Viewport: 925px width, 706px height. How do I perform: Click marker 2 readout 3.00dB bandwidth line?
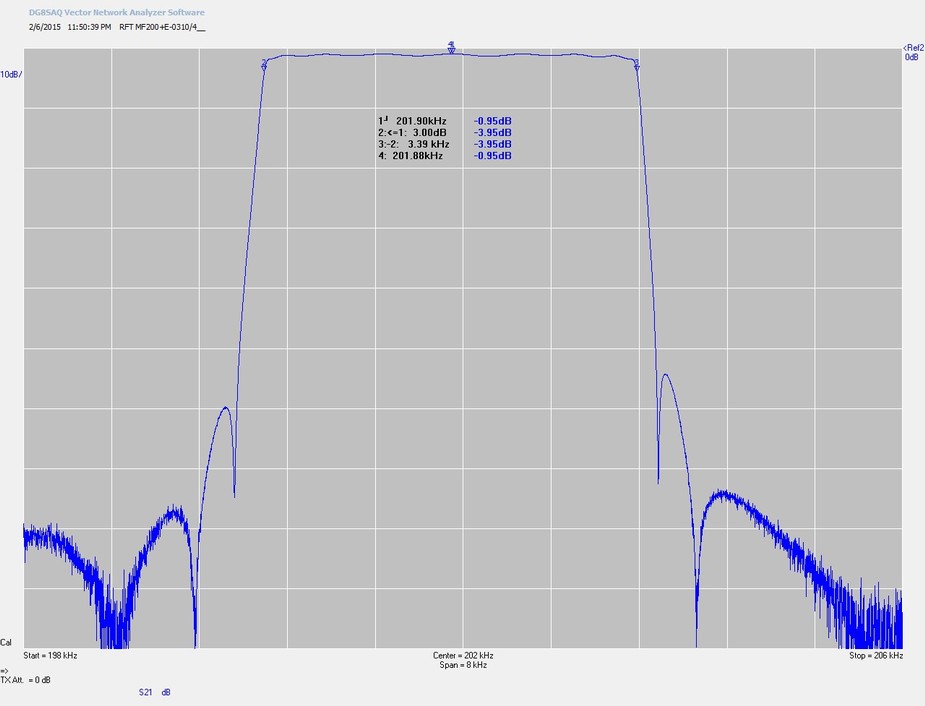pos(412,132)
